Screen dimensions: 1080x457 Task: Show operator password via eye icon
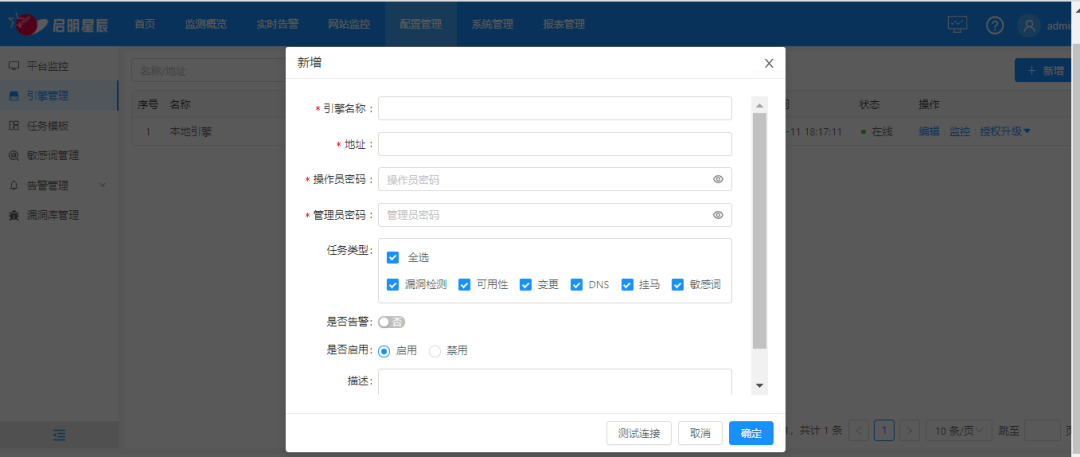[717, 180]
